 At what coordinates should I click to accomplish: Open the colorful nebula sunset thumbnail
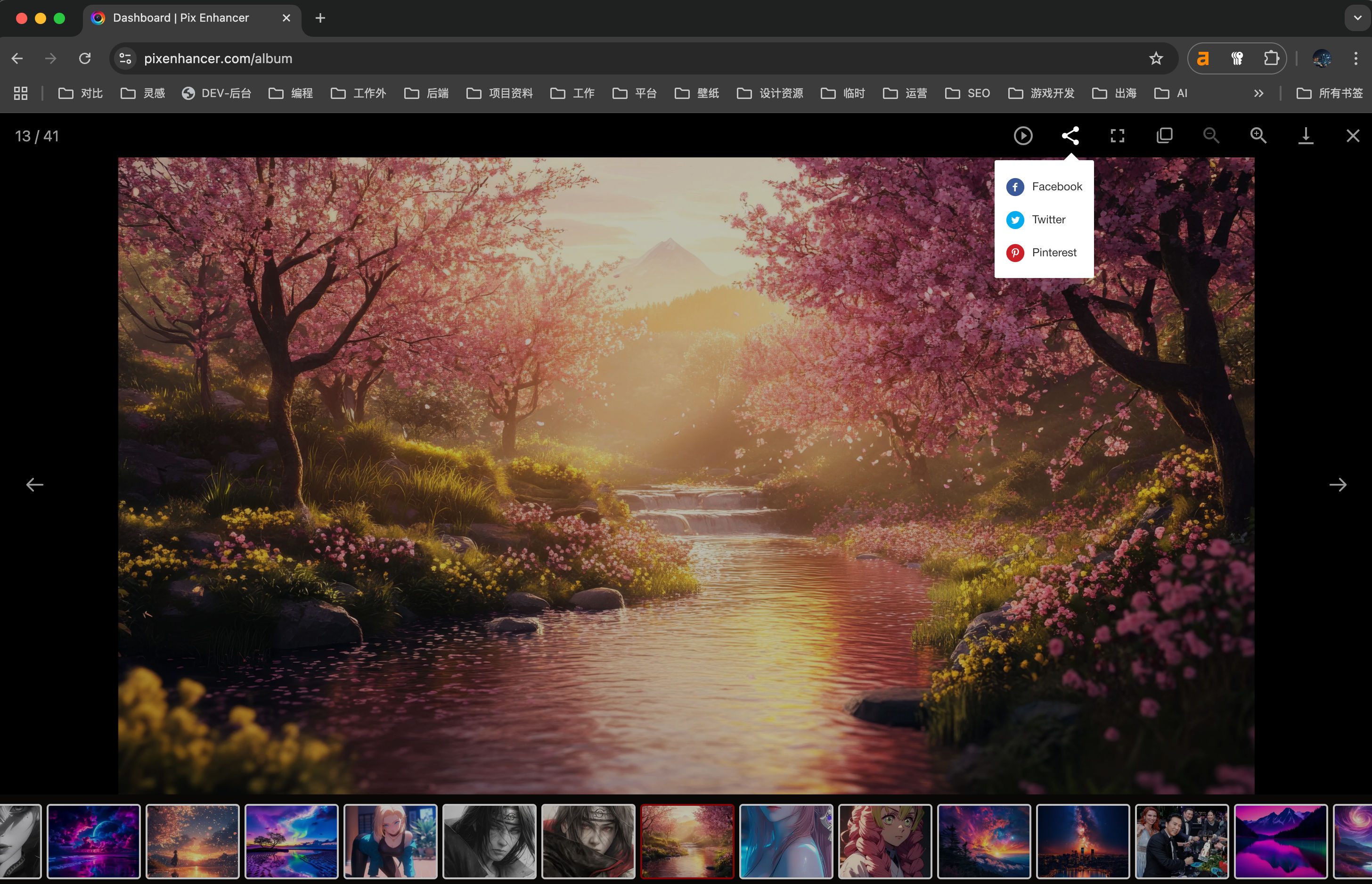(x=984, y=841)
